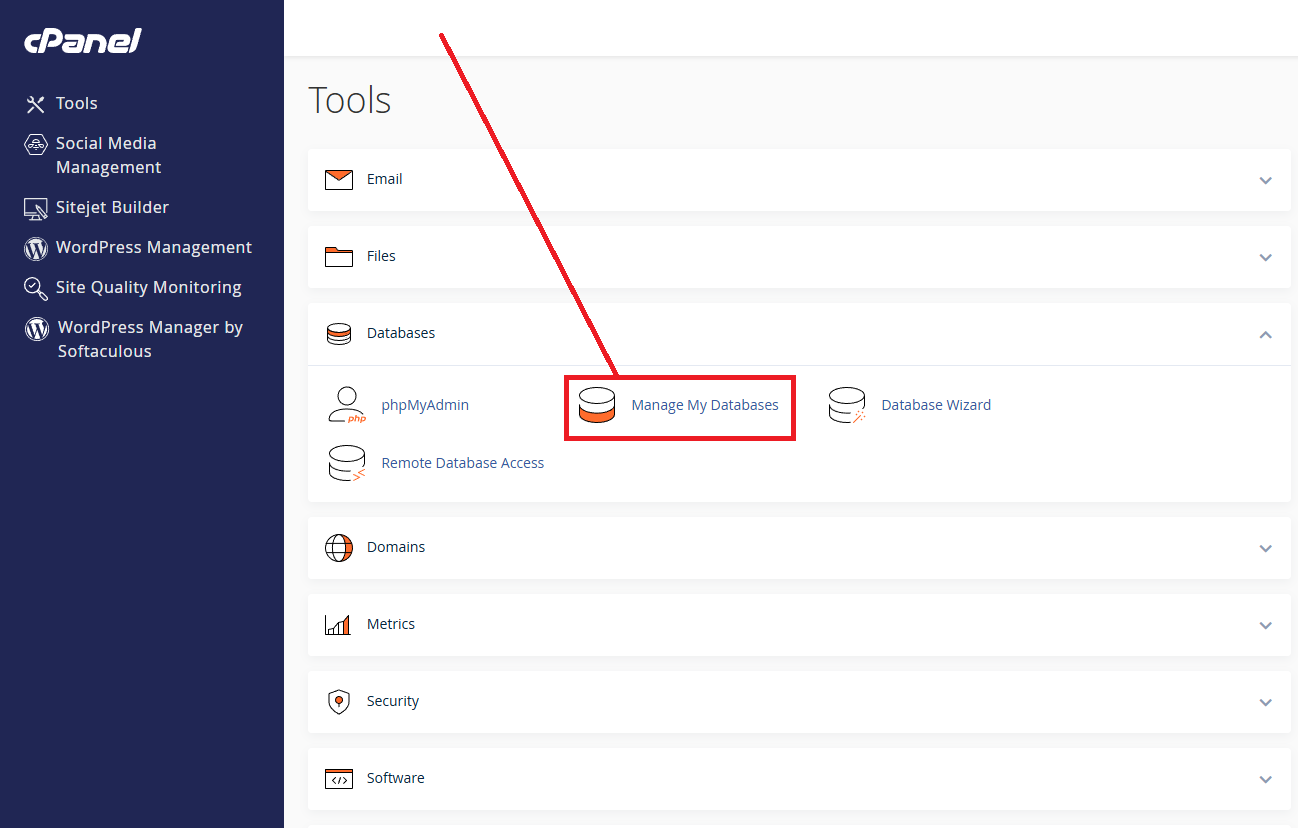Open Social Media Management menu item
The image size is (1298, 828).
click(108, 155)
